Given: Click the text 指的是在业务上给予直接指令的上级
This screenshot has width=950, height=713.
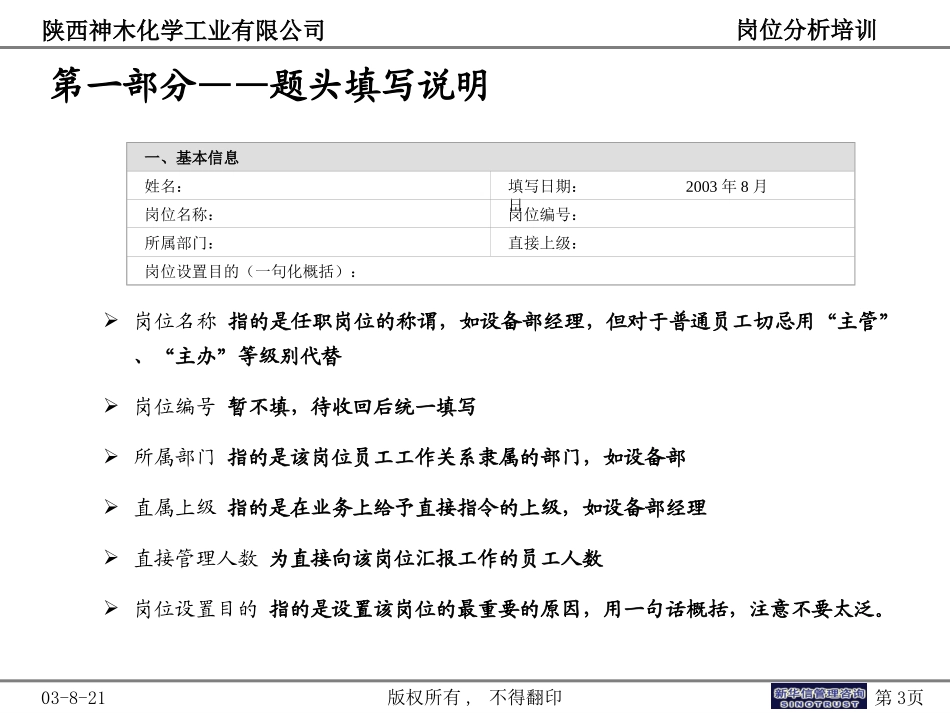Looking at the screenshot, I should point(394,508).
